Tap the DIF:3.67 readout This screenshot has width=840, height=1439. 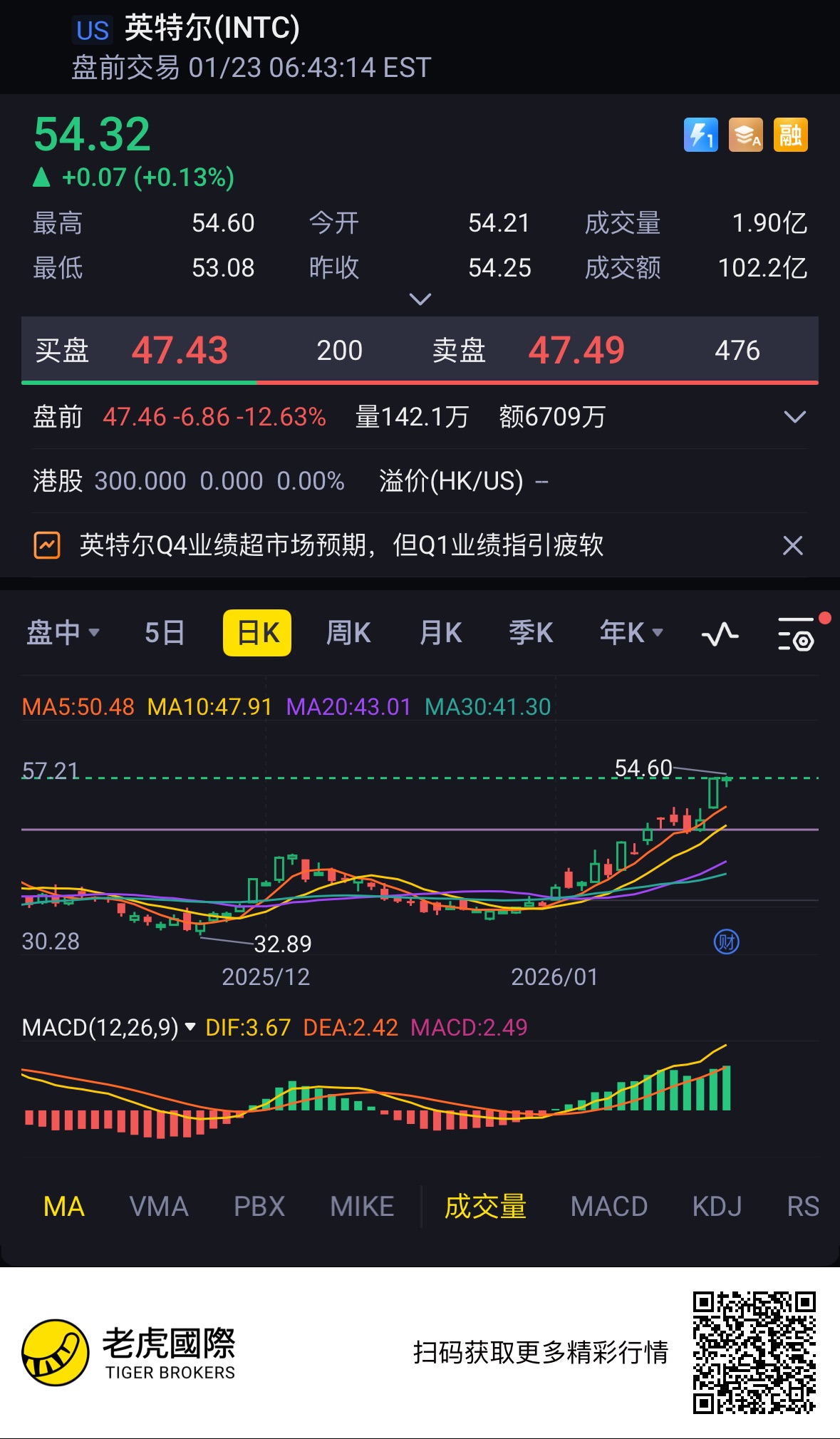coord(248,1027)
